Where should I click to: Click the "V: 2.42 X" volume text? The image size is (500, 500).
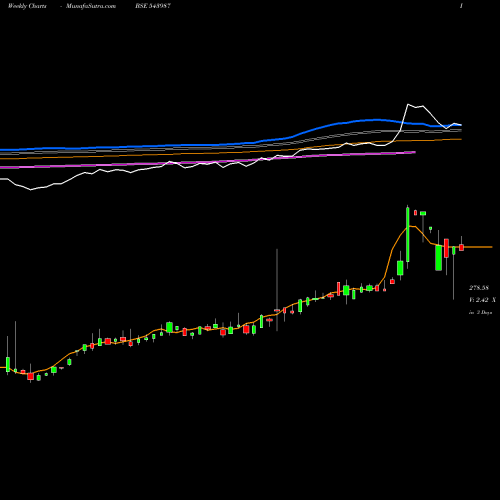click(482, 300)
